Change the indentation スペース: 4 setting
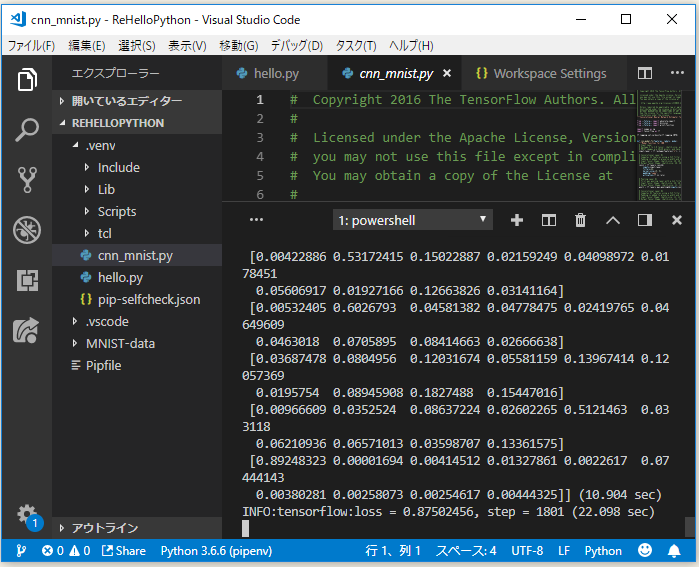 click(x=466, y=551)
